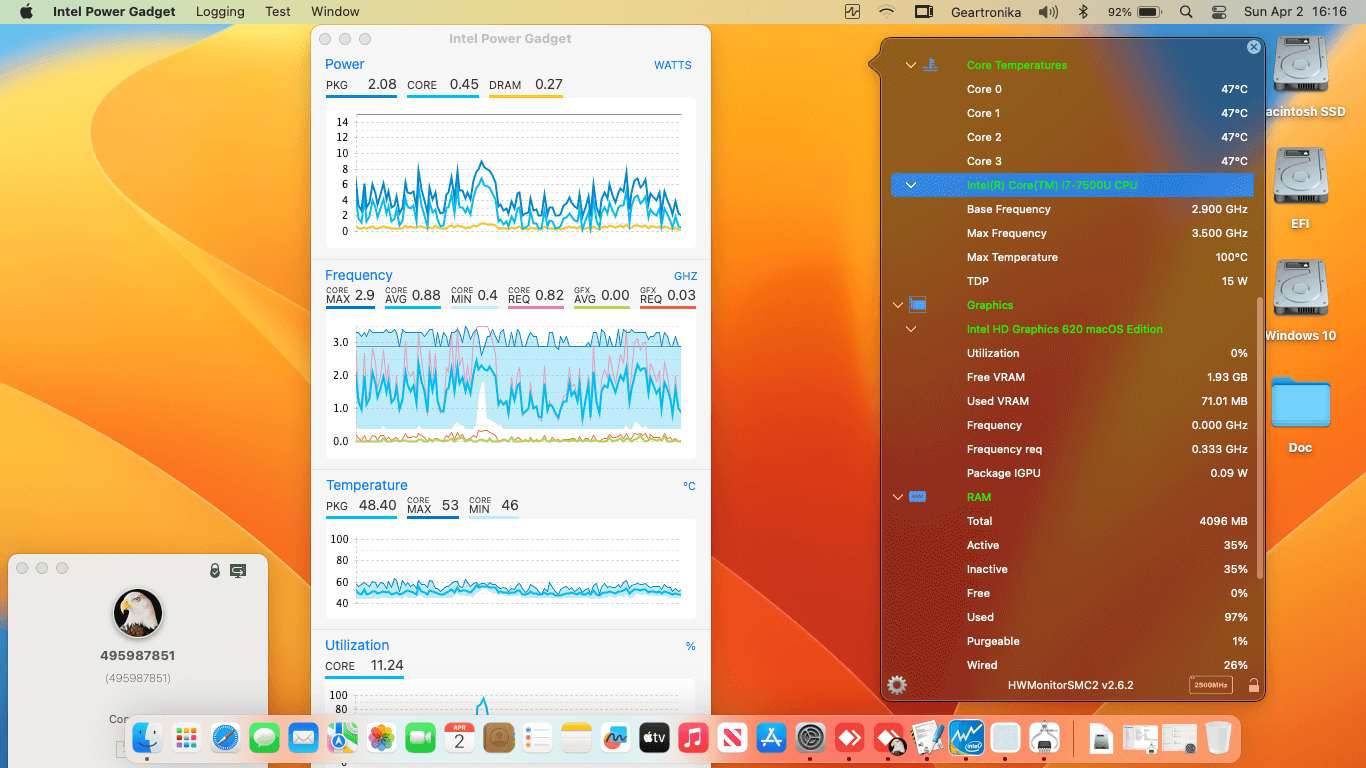Open the Intel Power Gadget app menu

point(114,12)
